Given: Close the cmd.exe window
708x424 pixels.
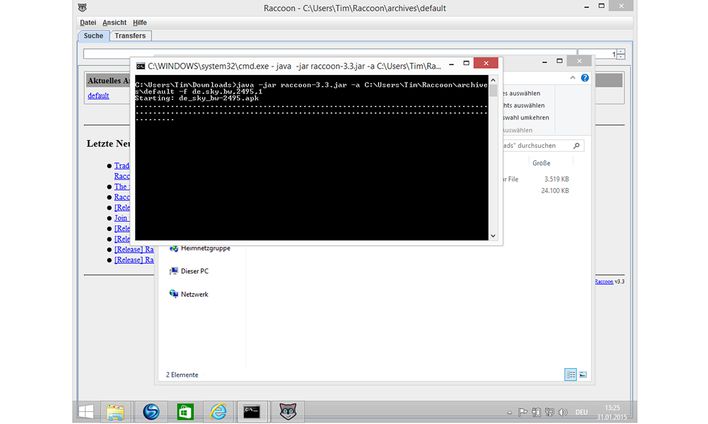Looking at the screenshot, I should [486, 63].
